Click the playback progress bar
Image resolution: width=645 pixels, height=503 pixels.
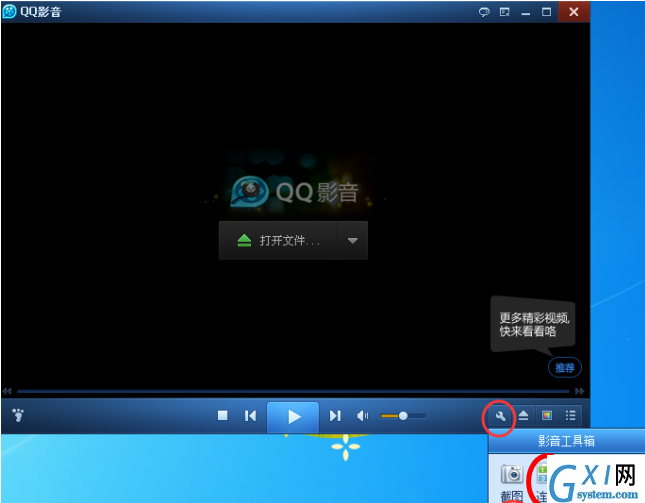(x=293, y=391)
